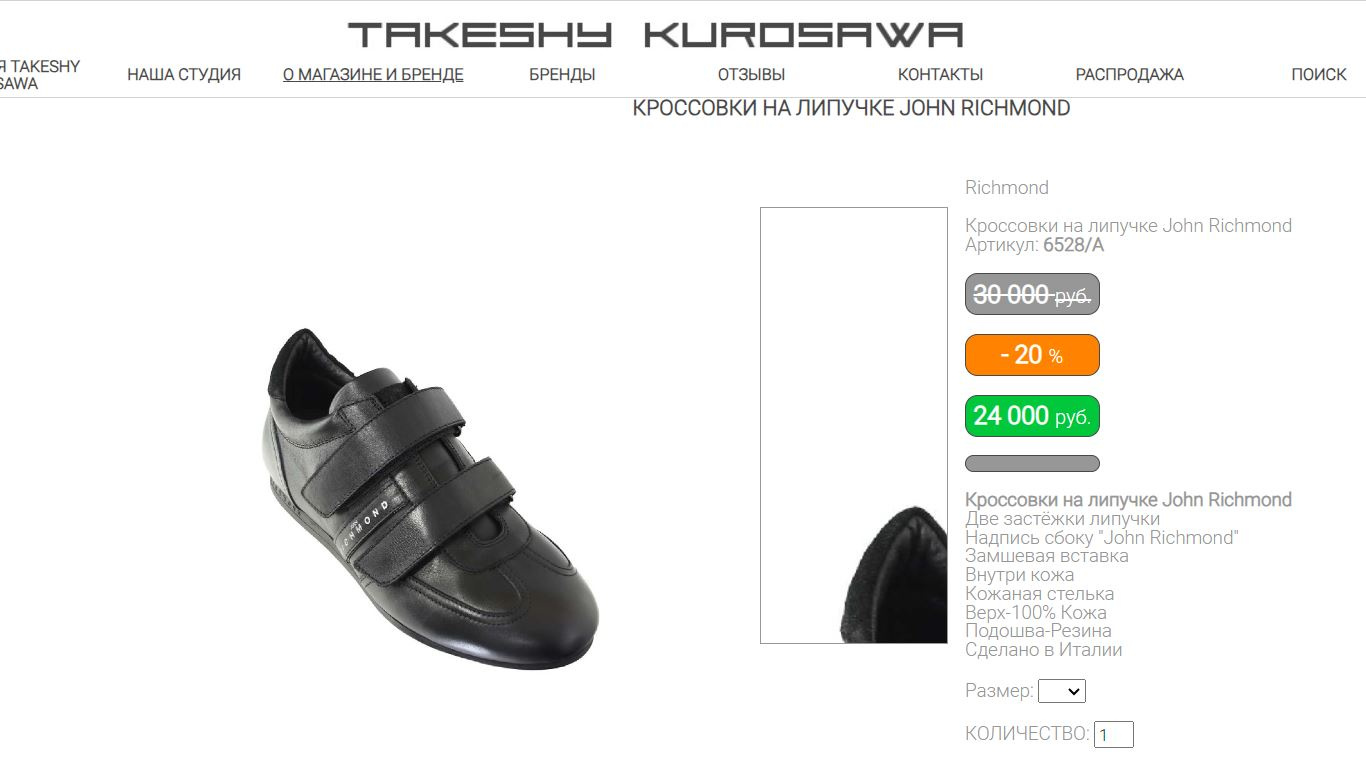Select the secondary shoe thumbnail image
The width and height of the screenshot is (1366, 758).
click(x=854, y=425)
